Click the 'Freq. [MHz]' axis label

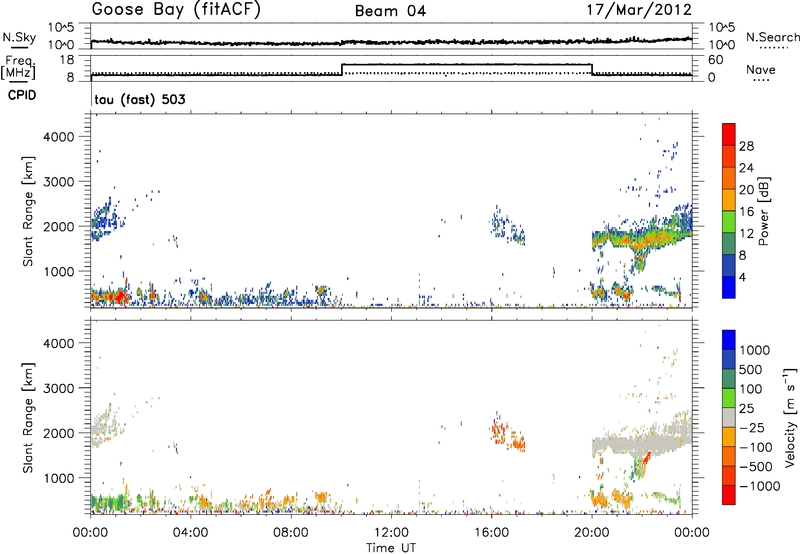(x=19, y=68)
